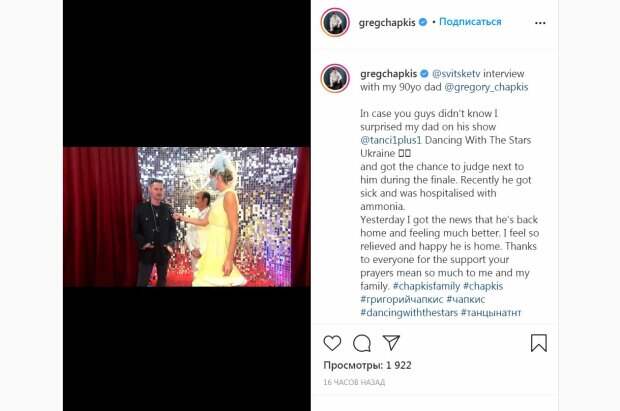Click the verified badge in the caption
The height and width of the screenshot is (411, 620).
[424, 74]
